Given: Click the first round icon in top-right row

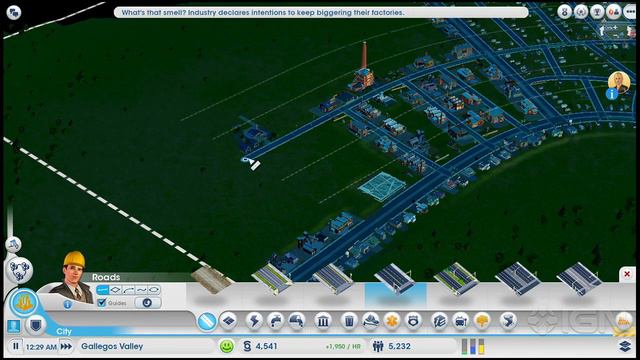Looking at the screenshot, I should 564,12.
